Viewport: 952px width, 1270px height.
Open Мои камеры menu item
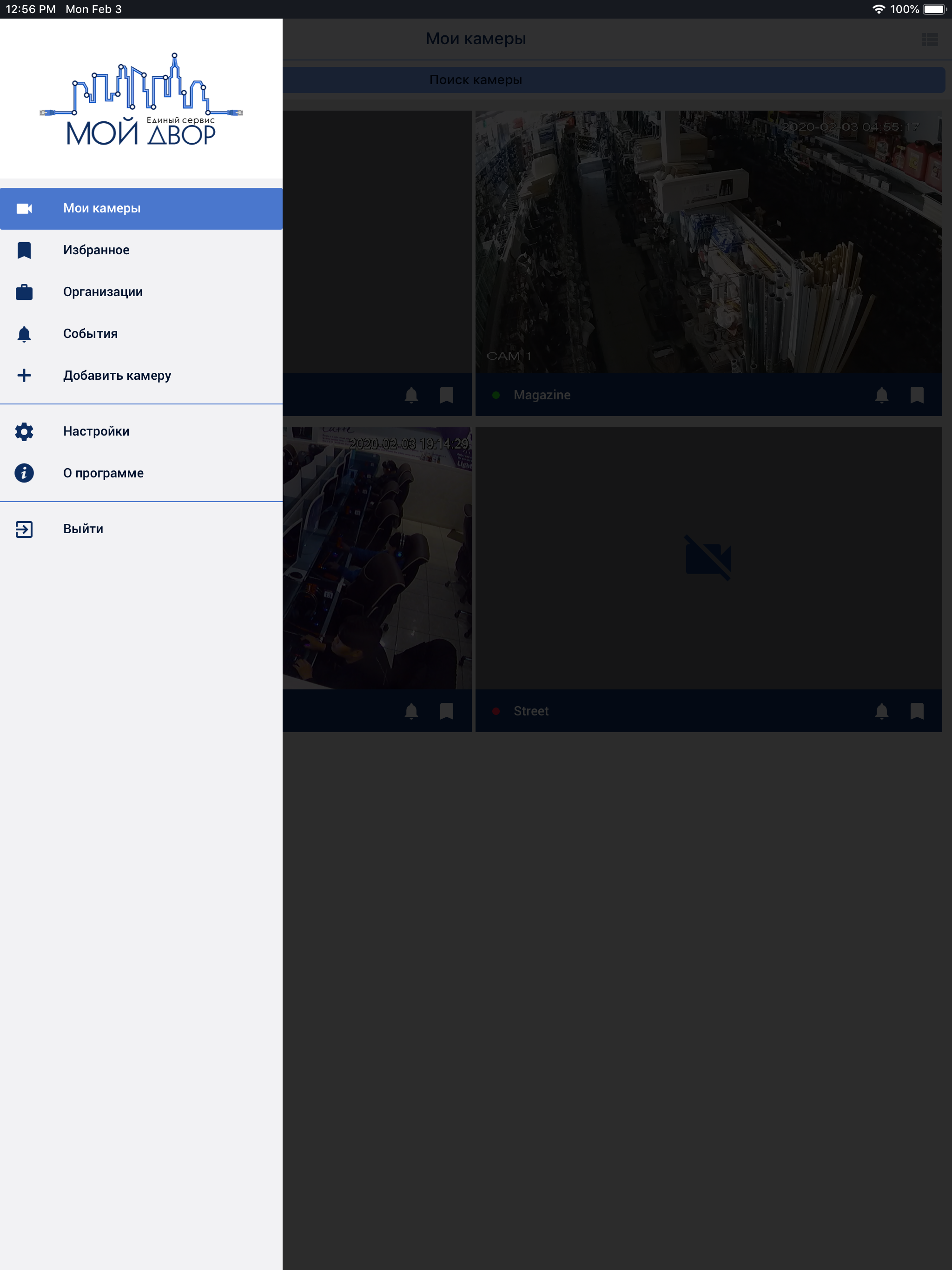click(x=101, y=208)
